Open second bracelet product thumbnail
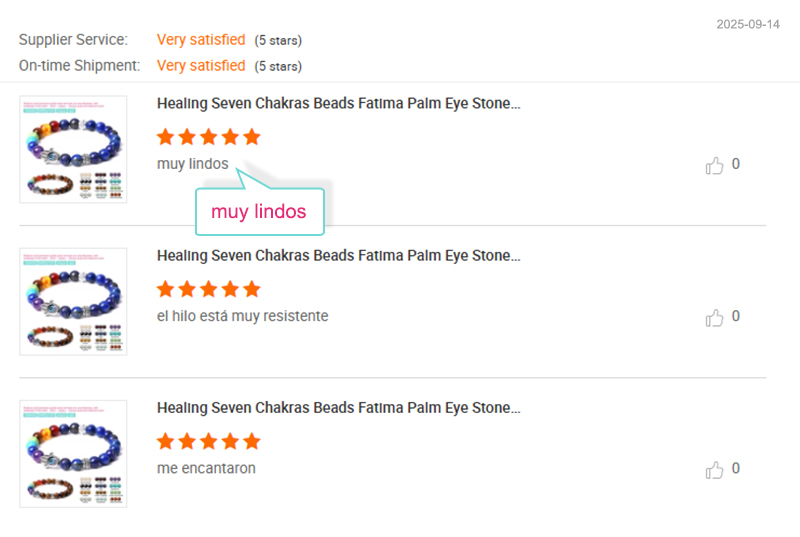 pyautogui.click(x=73, y=301)
